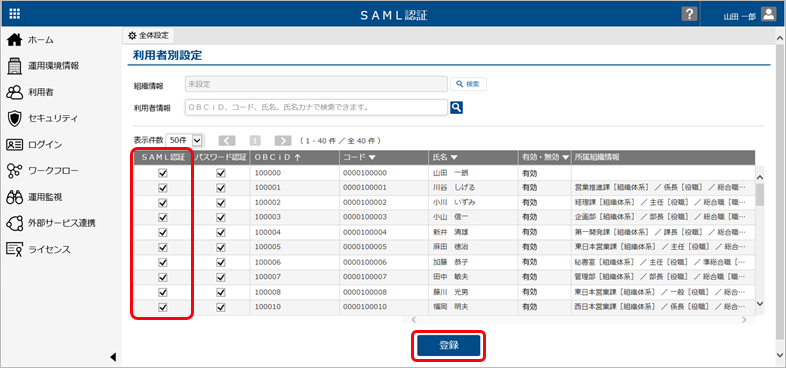This screenshot has height=368, width=786.
Task: Open the 氏名 column filter arrow
Action: point(454,157)
